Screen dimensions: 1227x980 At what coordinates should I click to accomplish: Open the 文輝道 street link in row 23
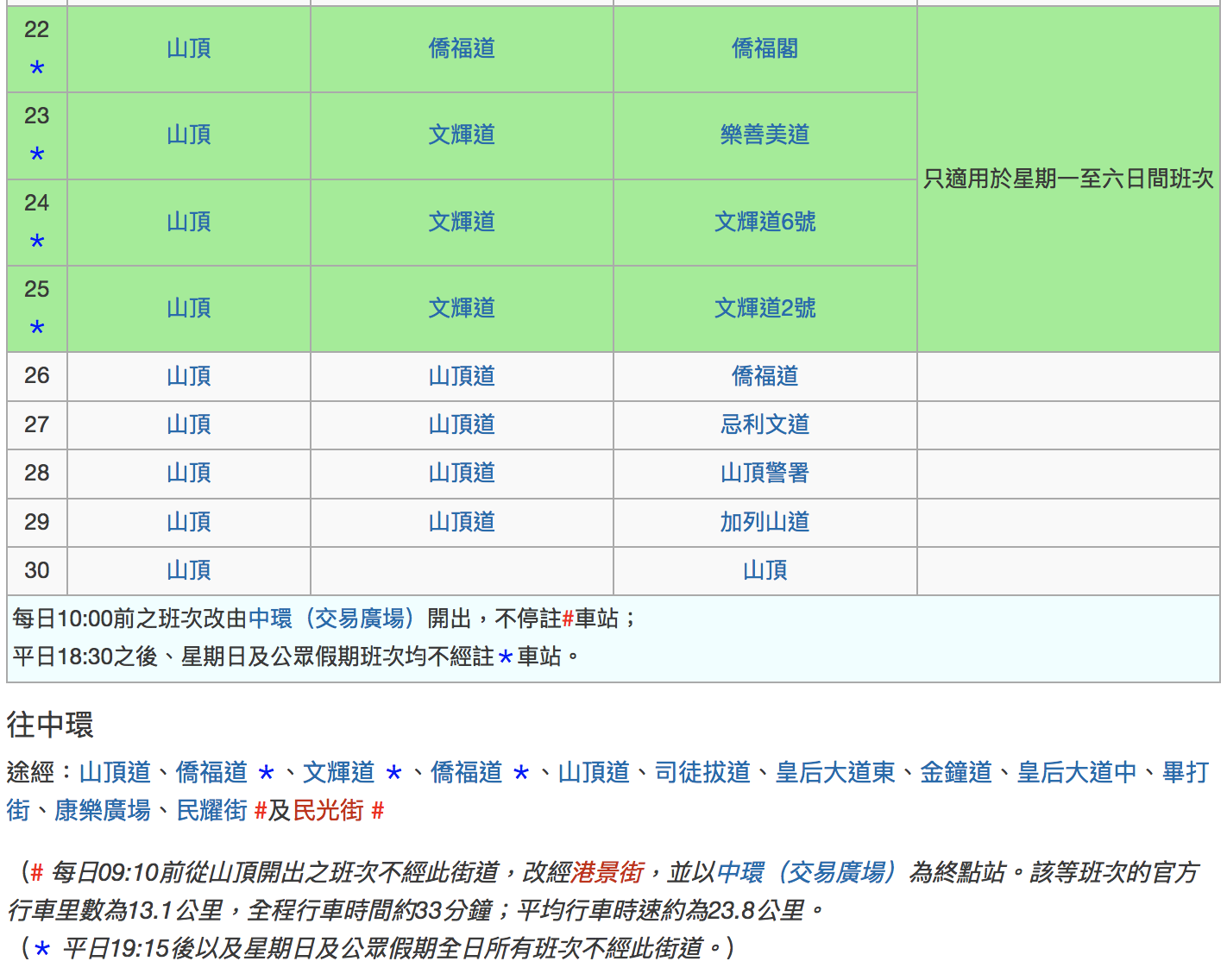tap(462, 135)
